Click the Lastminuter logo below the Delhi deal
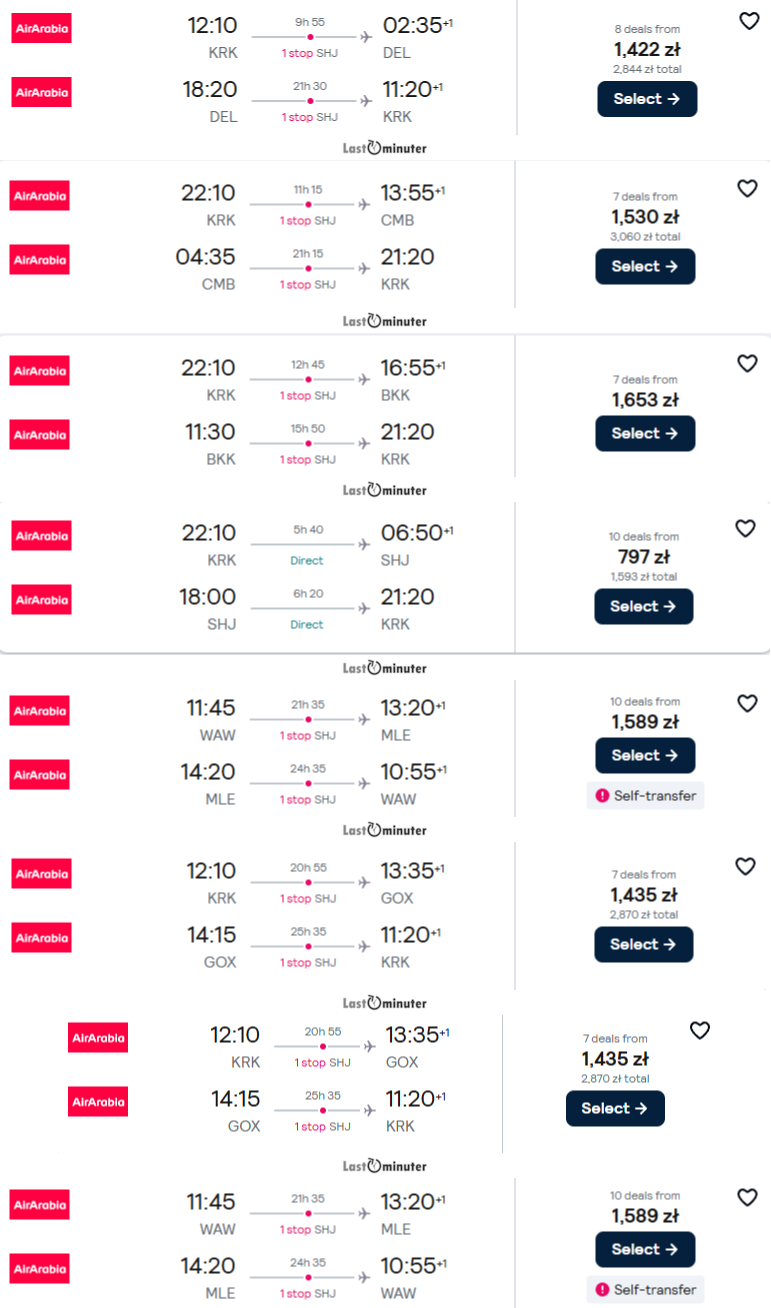This screenshot has height=1308, width=771. [x=385, y=148]
